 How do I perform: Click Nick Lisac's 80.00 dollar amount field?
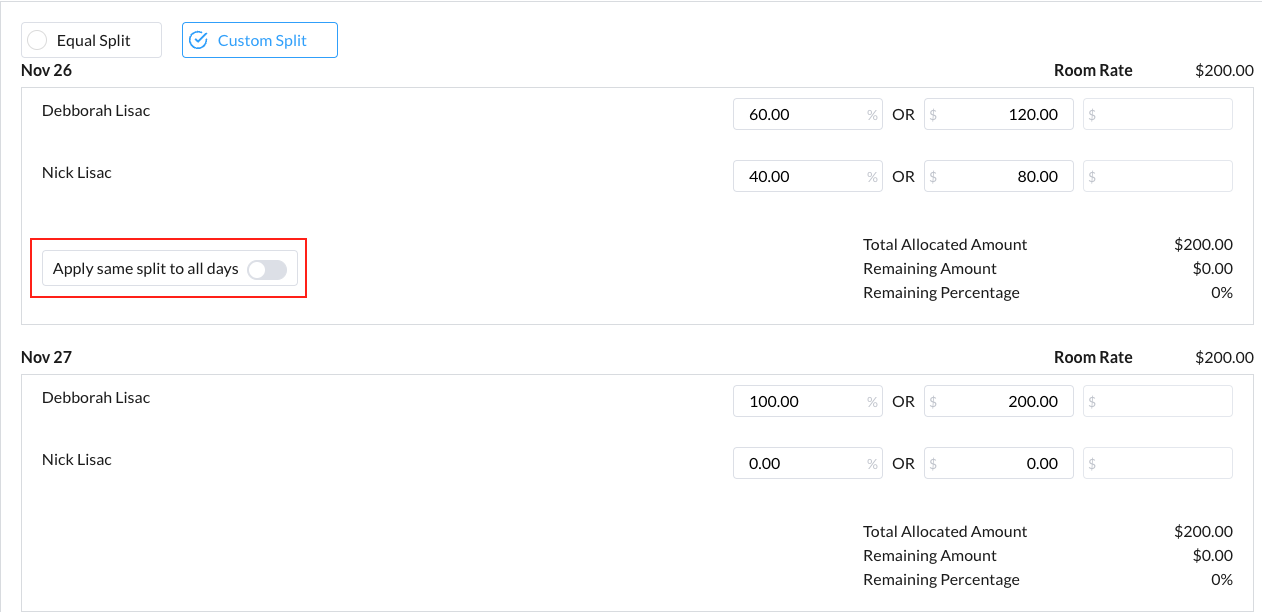[998, 176]
